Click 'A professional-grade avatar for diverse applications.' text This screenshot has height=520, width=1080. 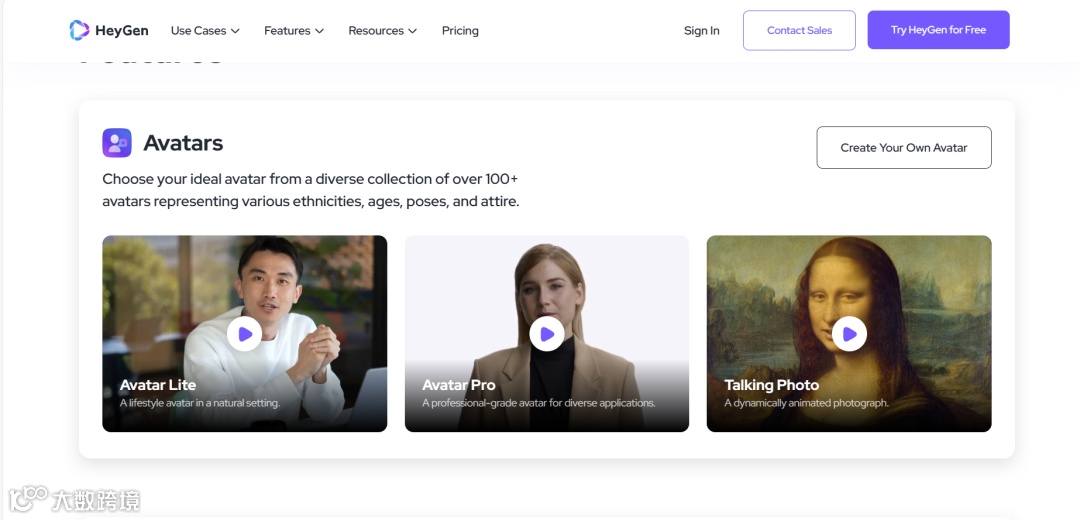(539, 403)
